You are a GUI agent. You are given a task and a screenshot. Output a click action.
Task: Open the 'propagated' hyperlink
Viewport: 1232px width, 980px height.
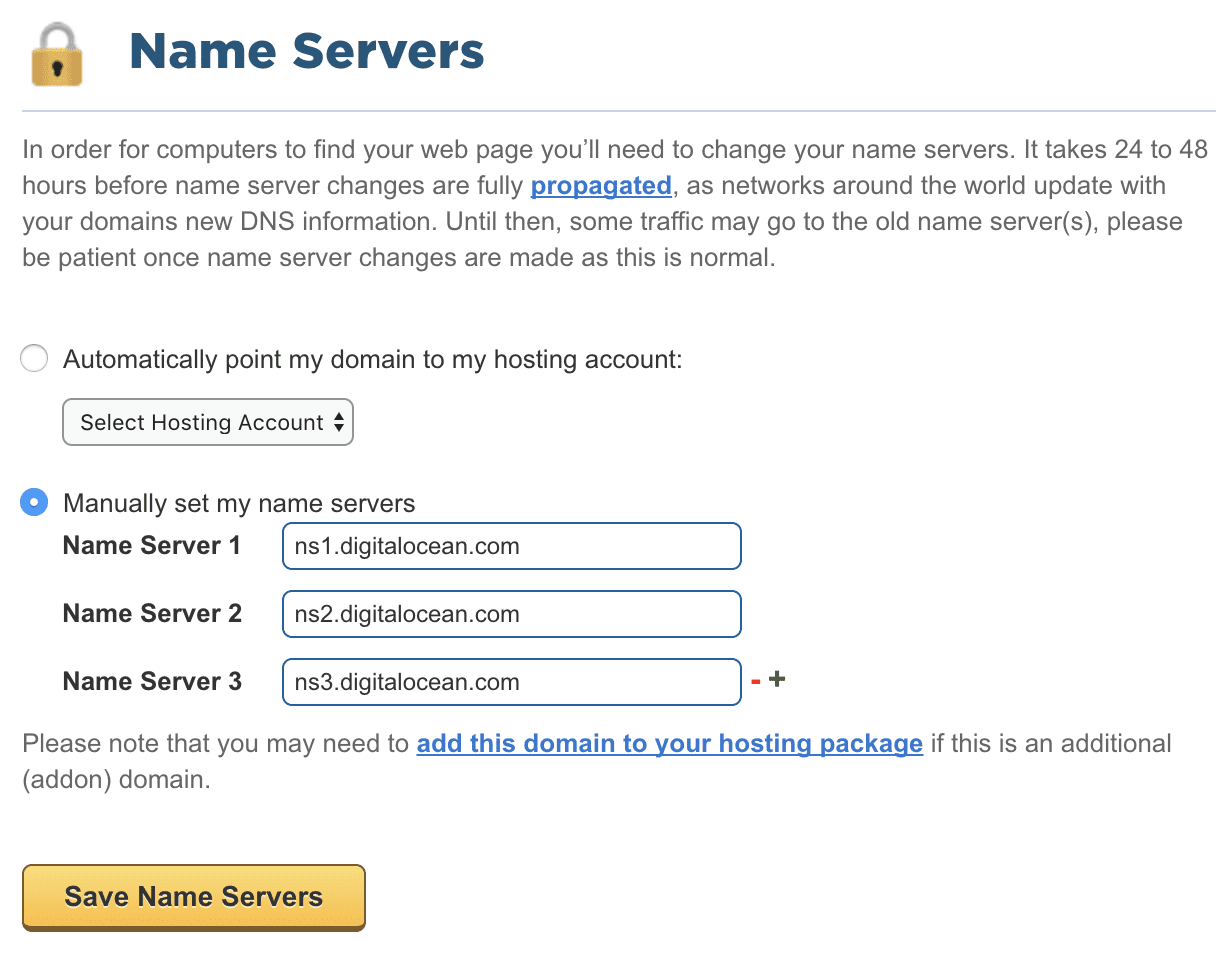(600, 185)
